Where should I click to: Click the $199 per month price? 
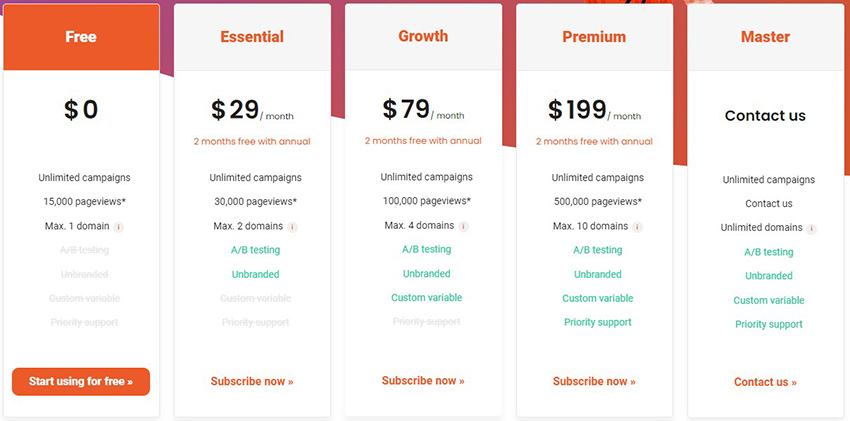[594, 110]
